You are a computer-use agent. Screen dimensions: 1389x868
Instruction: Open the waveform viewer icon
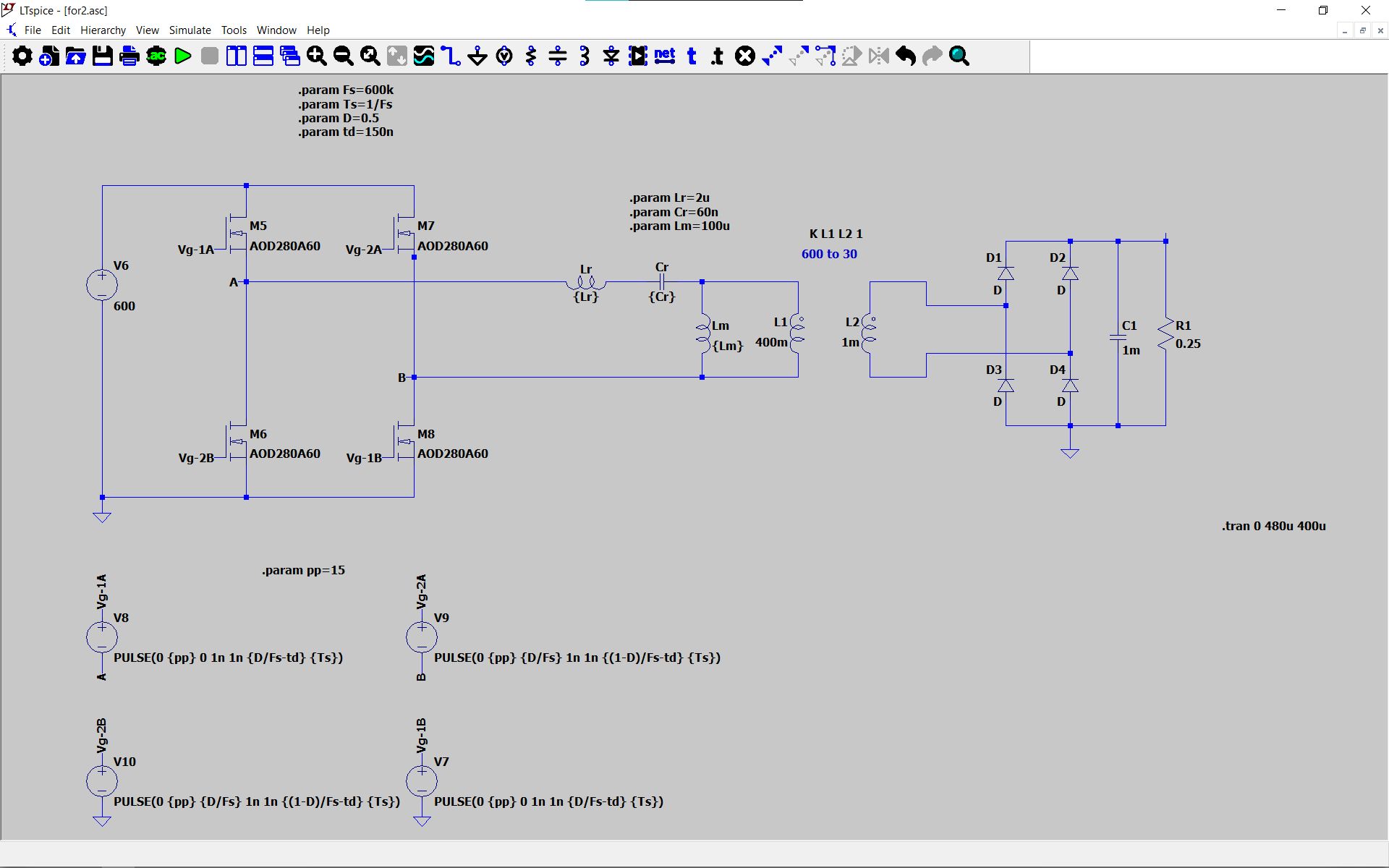pyautogui.click(x=424, y=56)
